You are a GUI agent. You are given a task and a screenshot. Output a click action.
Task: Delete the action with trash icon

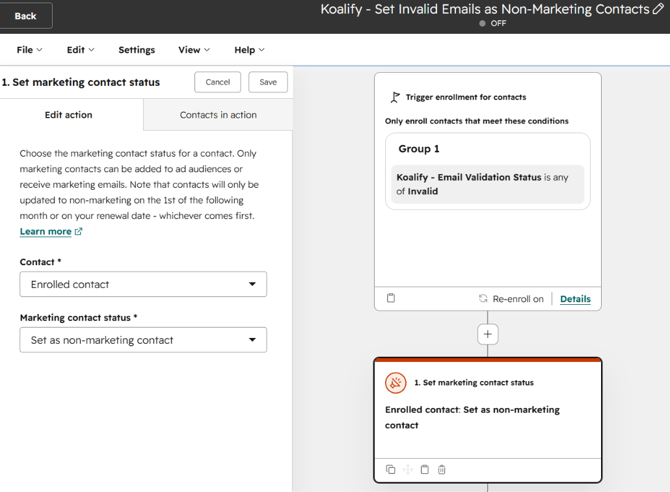click(442, 470)
